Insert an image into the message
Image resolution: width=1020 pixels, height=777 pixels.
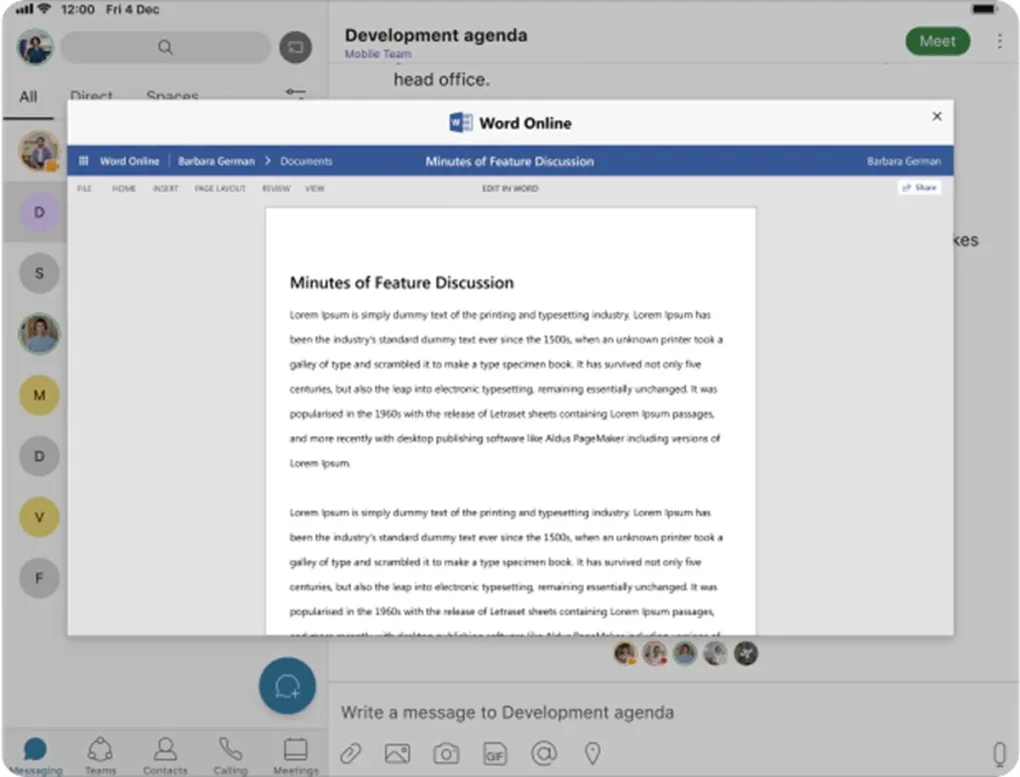(398, 753)
